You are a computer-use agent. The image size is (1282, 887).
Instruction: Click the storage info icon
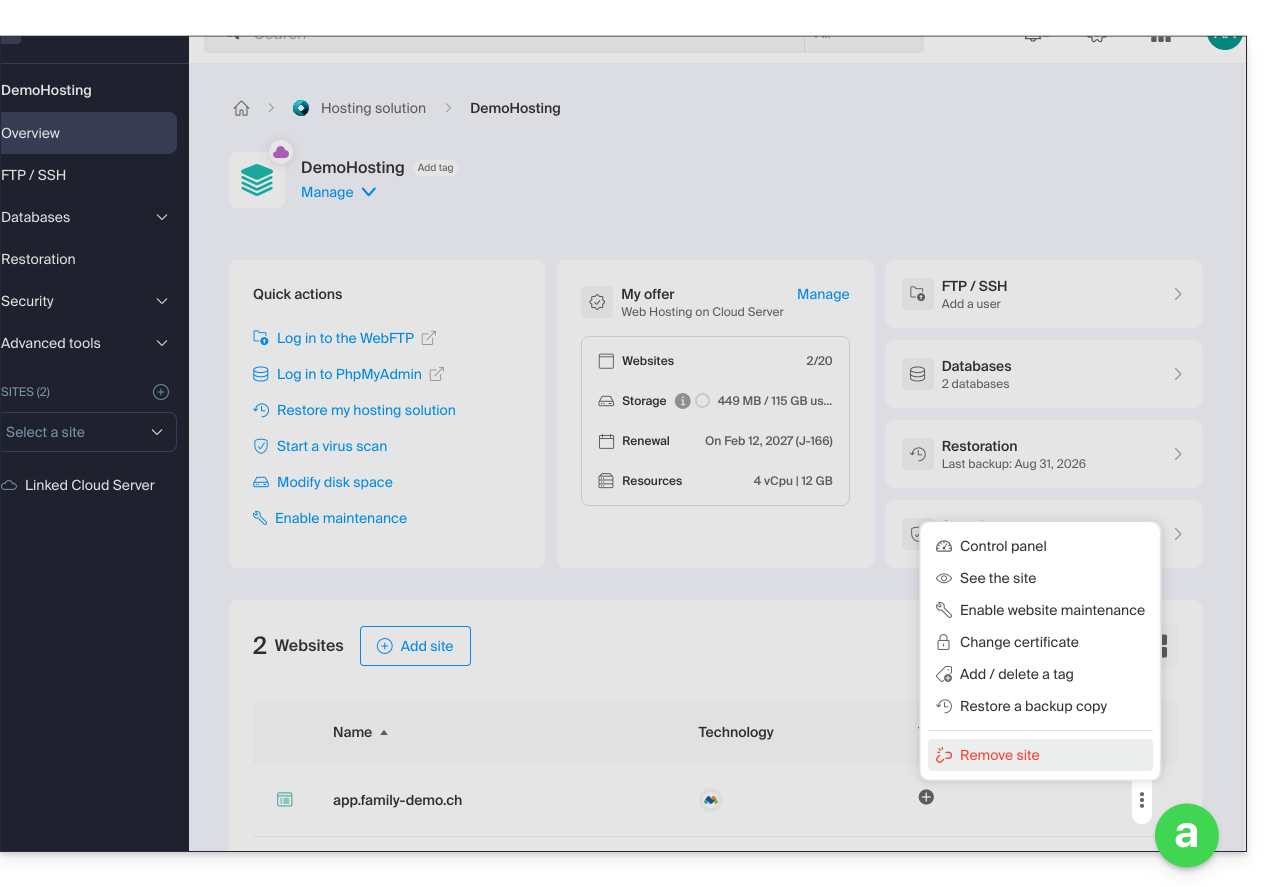pyautogui.click(x=683, y=401)
